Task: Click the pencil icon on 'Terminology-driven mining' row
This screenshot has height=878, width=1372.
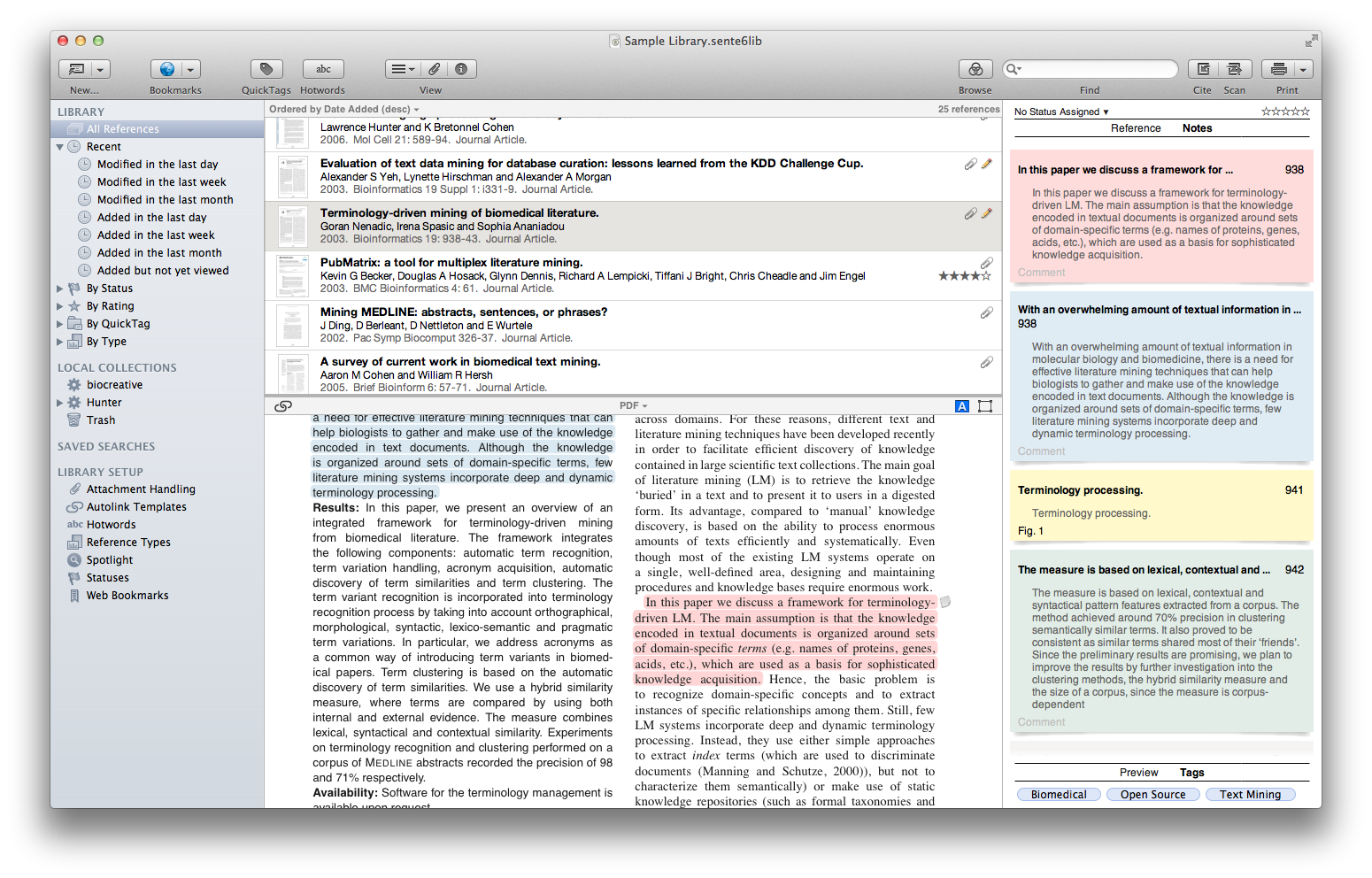Action: [987, 213]
